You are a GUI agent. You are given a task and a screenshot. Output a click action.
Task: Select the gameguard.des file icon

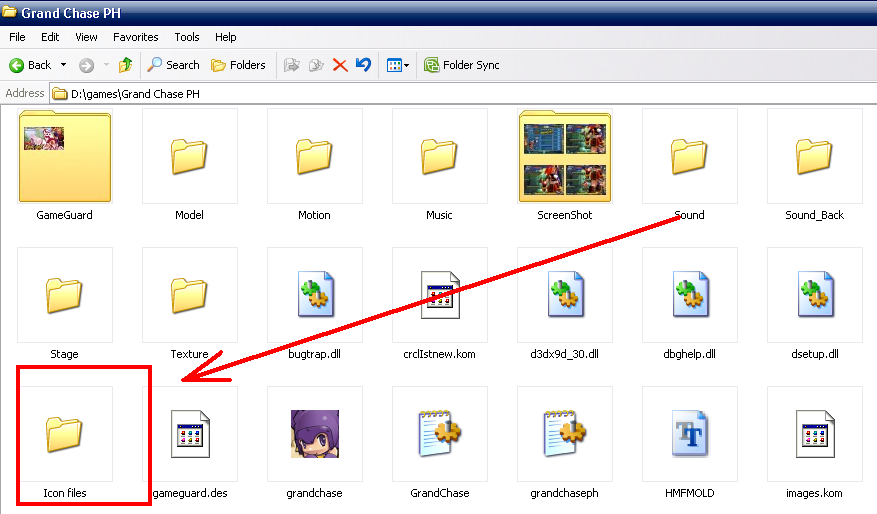click(190, 434)
